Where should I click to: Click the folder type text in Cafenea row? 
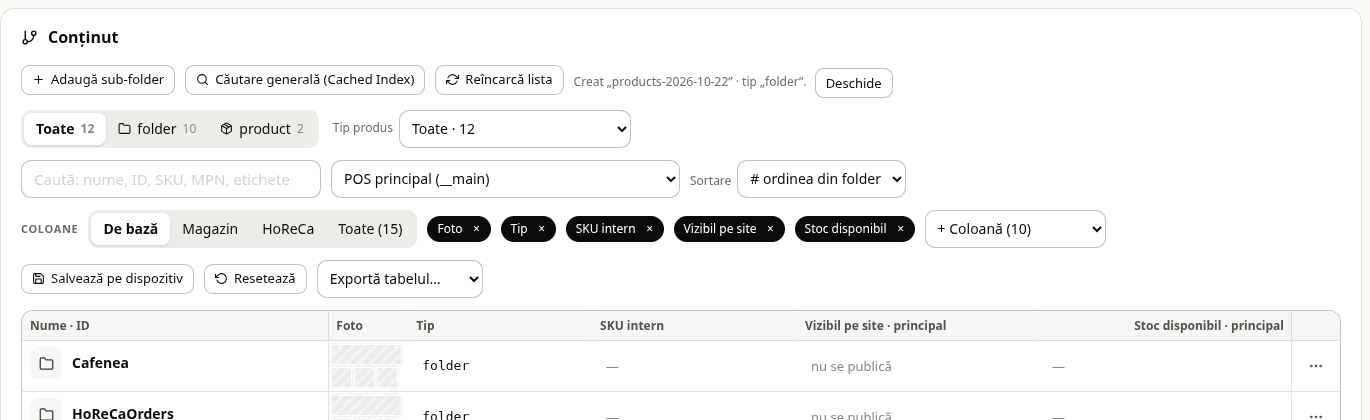pyautogui.click(x=446, y=366)
